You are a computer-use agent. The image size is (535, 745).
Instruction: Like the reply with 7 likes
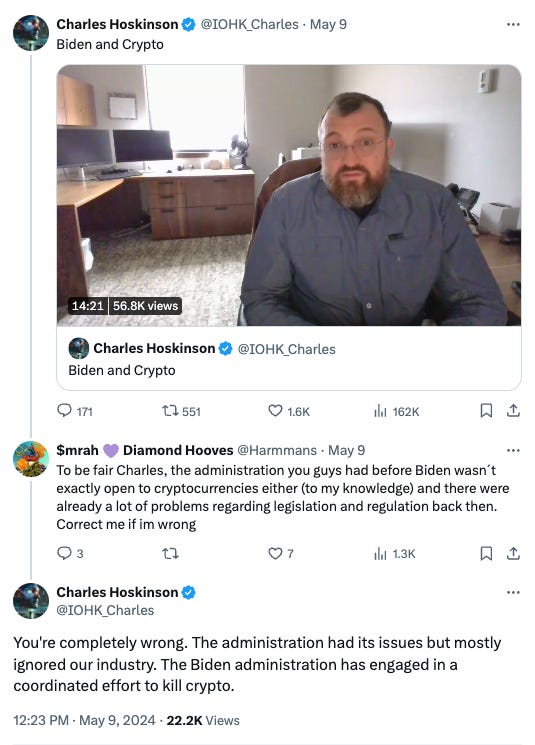click(x=281, y=553)
